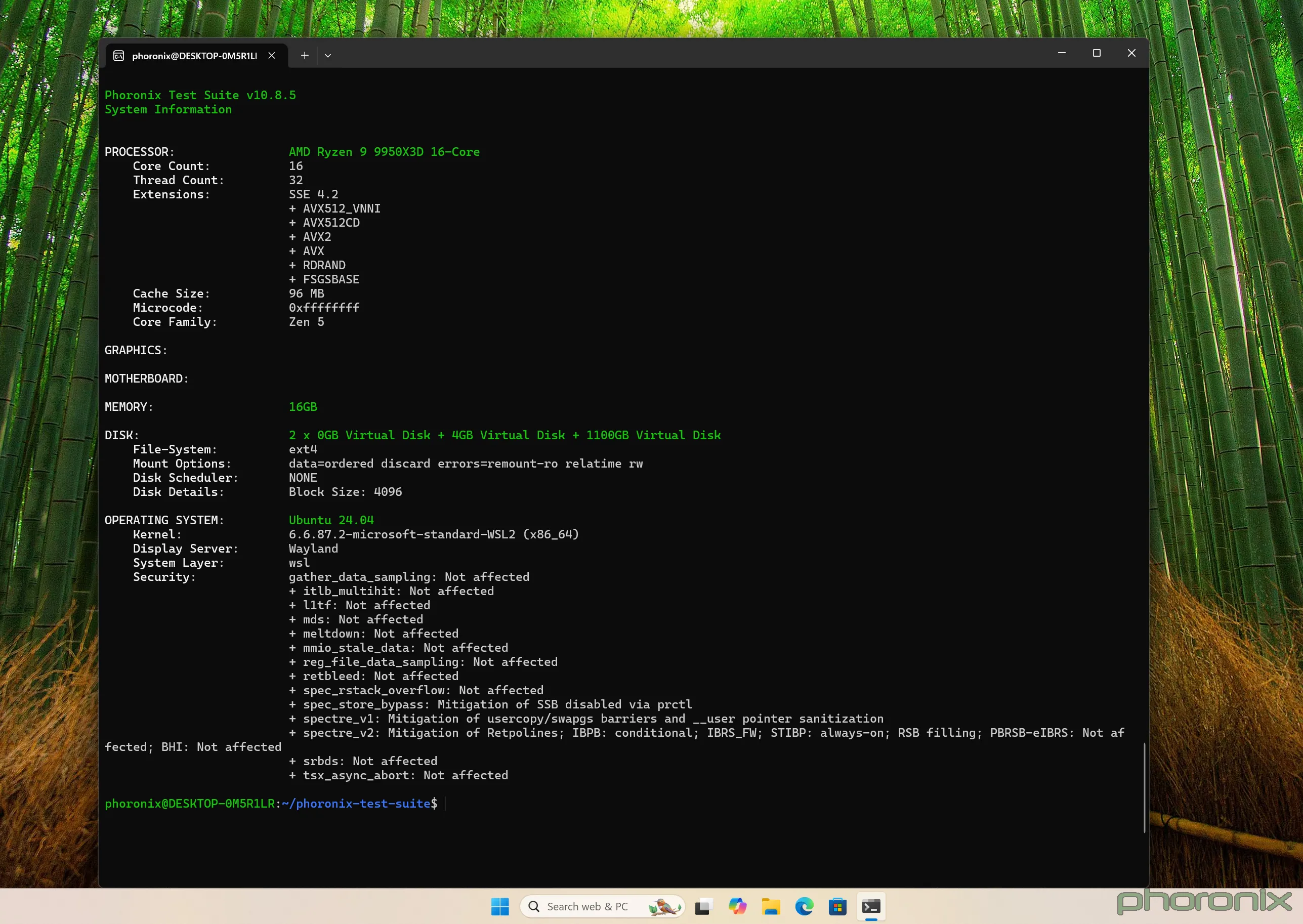Maximize the terminal window
This screenshot has height=924, width=1303.
[x=1097, y=53]
